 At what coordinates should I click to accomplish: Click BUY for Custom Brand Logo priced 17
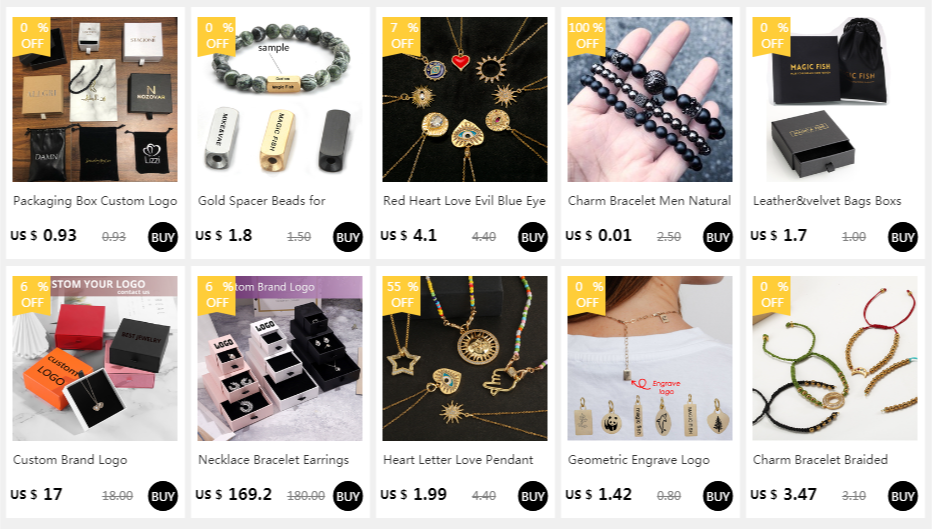[x=163, y=496]
